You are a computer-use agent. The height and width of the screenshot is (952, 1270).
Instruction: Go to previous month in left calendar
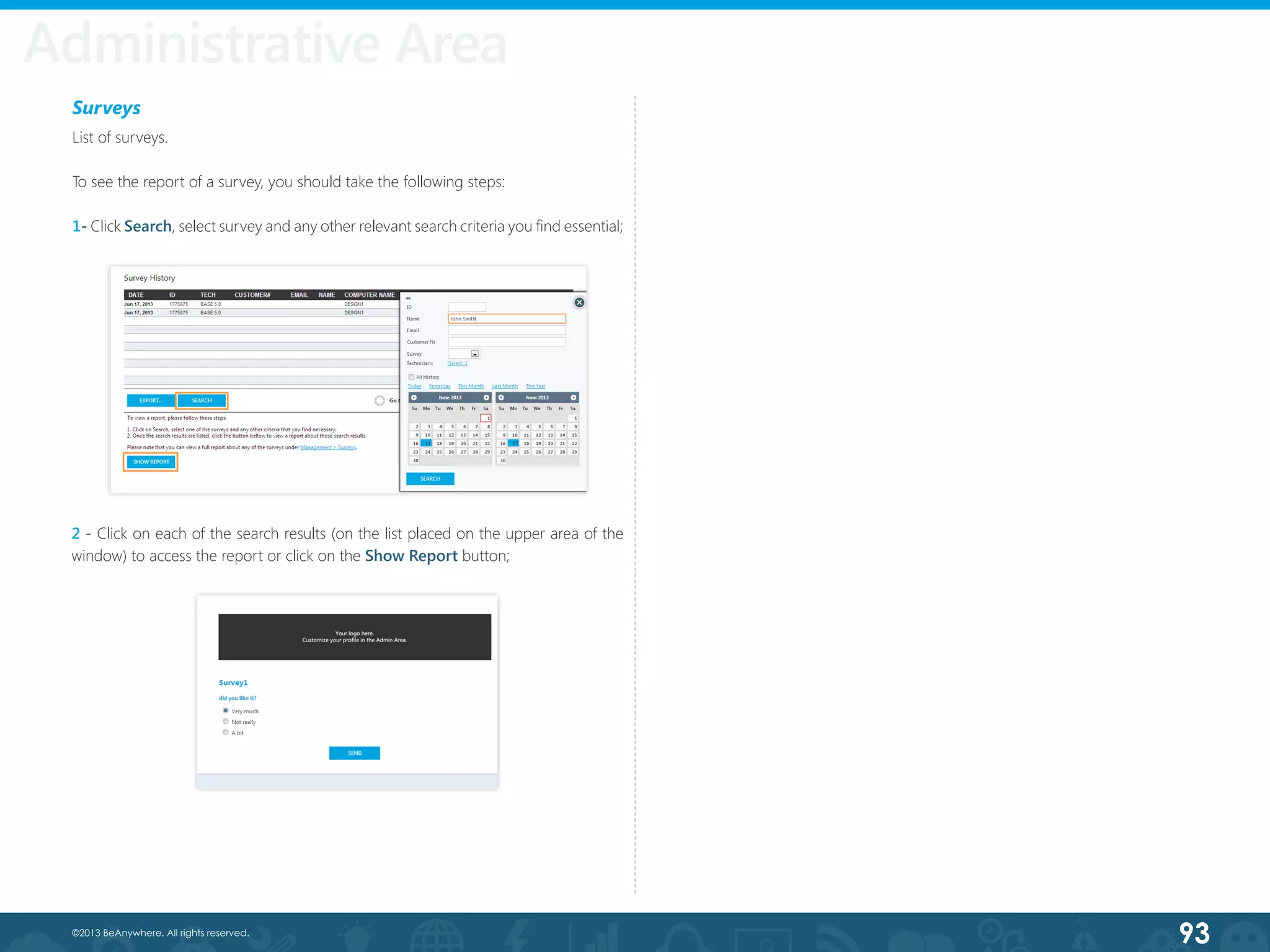pyautogui.click(x=414, y=398)
